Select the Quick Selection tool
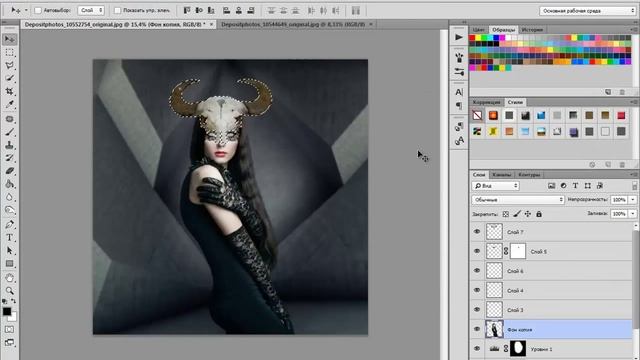The image size is (640, 360). (9, 78)
